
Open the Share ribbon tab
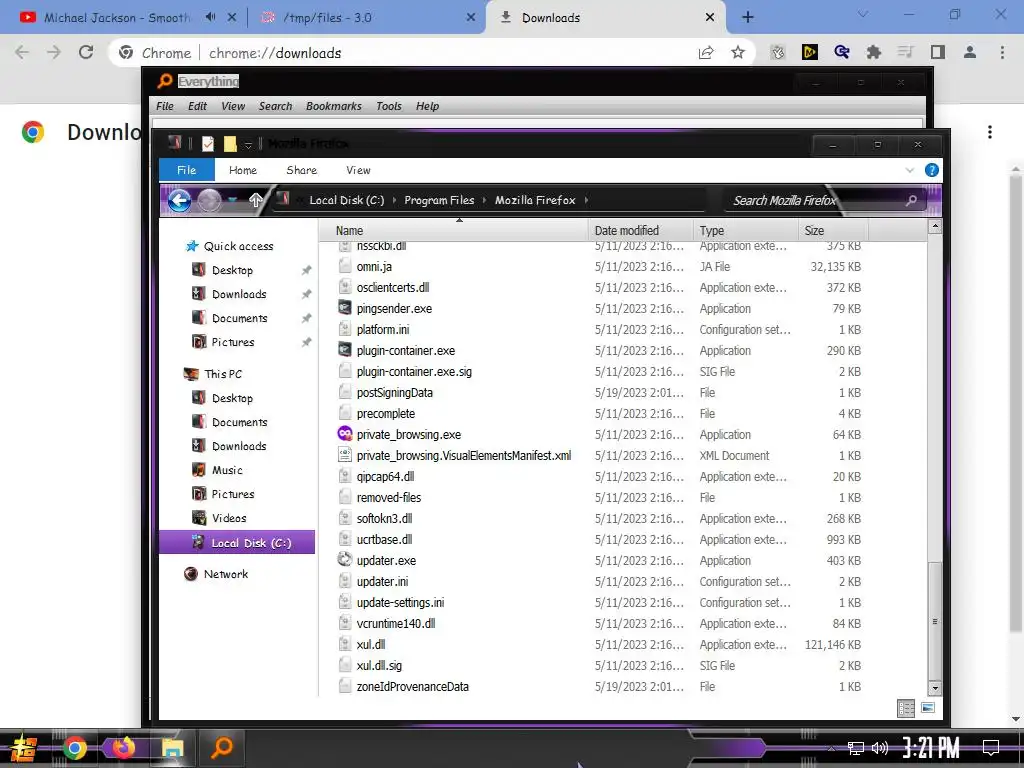[302, 170]
